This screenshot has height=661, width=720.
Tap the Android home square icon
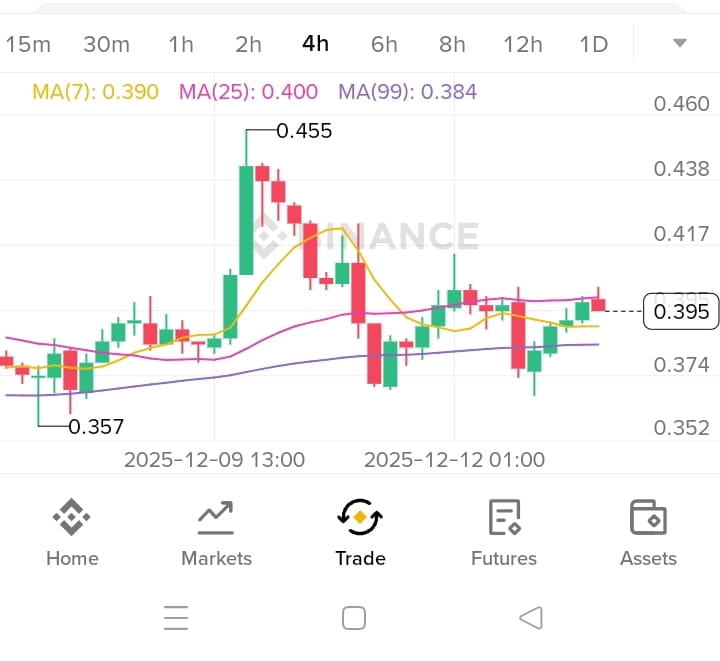click(354, 618)
